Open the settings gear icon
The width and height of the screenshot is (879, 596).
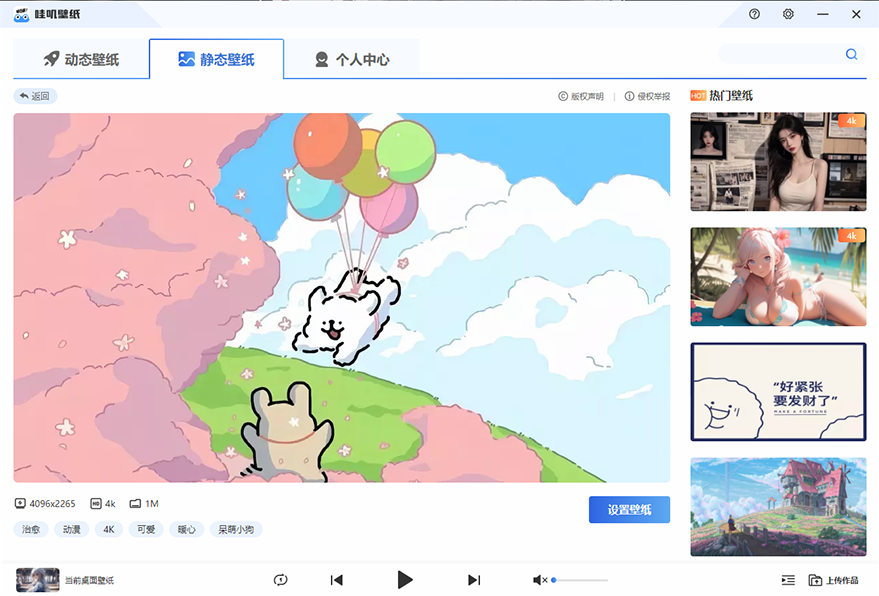click(788, 14)
